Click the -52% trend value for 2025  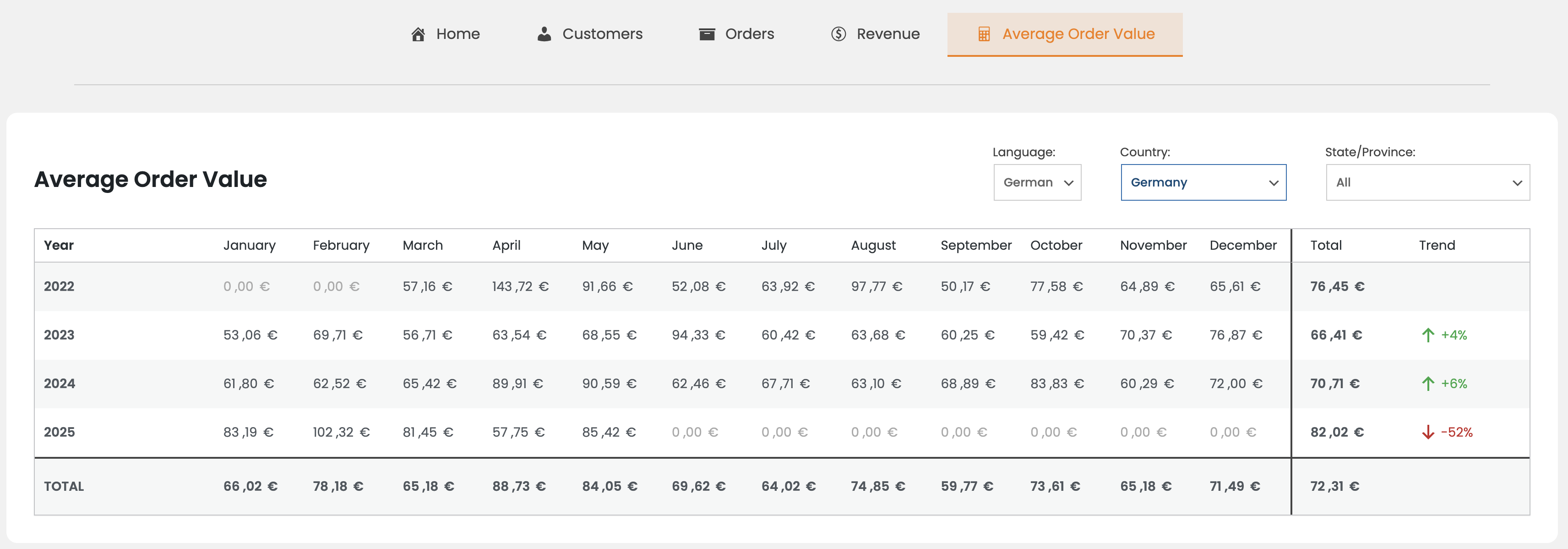[x=1457, y=433]
